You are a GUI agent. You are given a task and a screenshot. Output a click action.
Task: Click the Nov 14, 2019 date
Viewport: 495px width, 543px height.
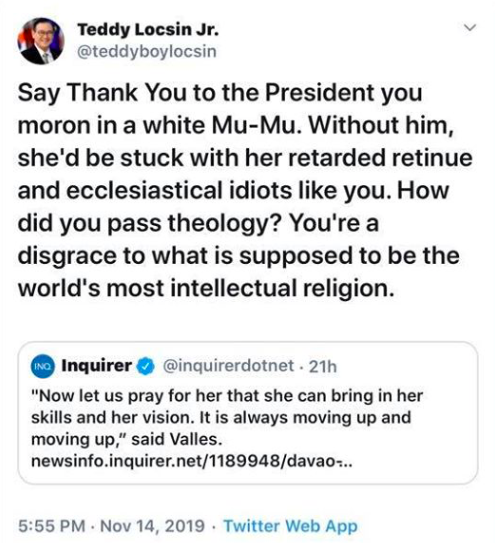pos(152,526)
